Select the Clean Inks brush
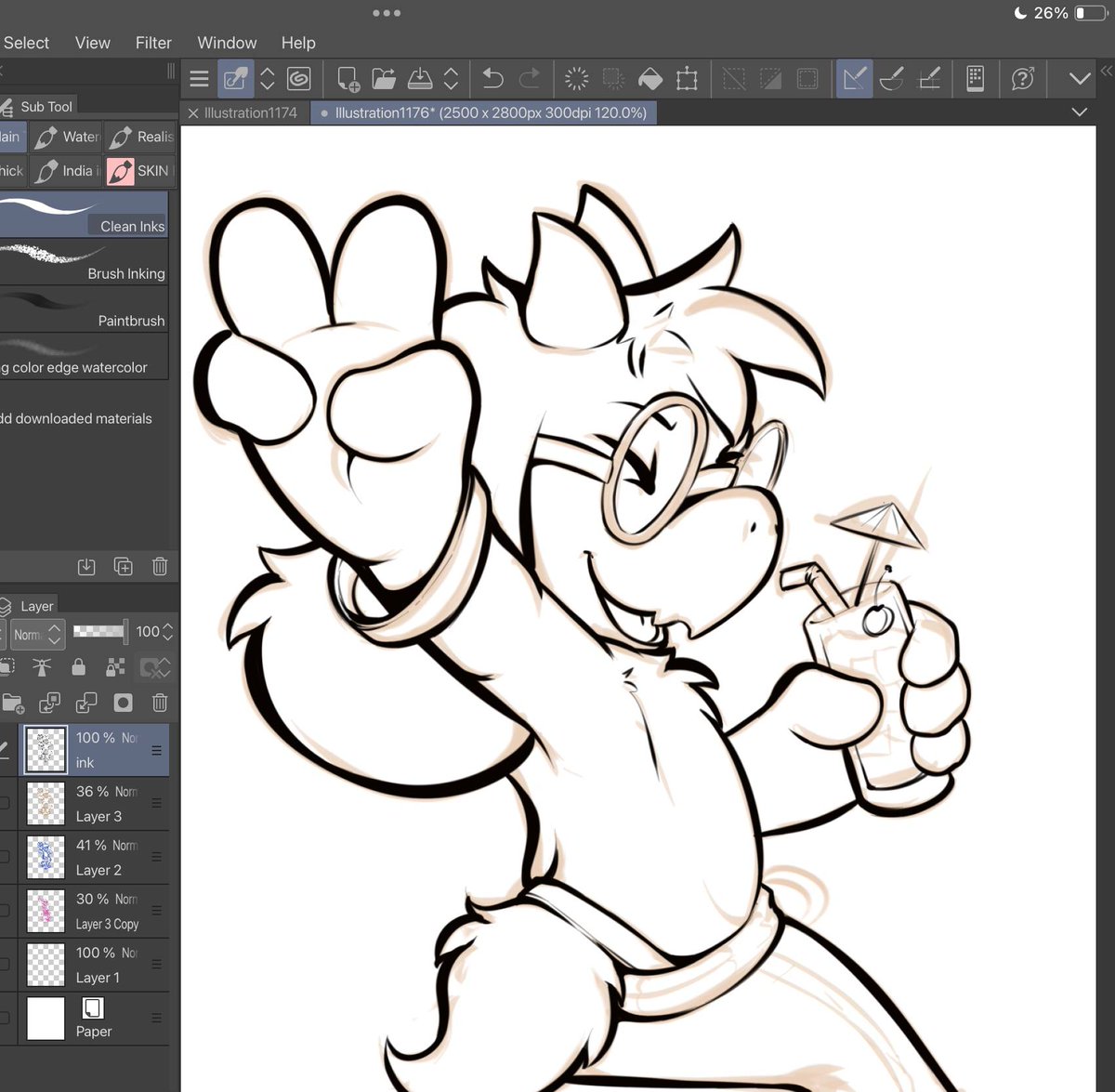1115x1092 pixels. (x=84, y=215)
